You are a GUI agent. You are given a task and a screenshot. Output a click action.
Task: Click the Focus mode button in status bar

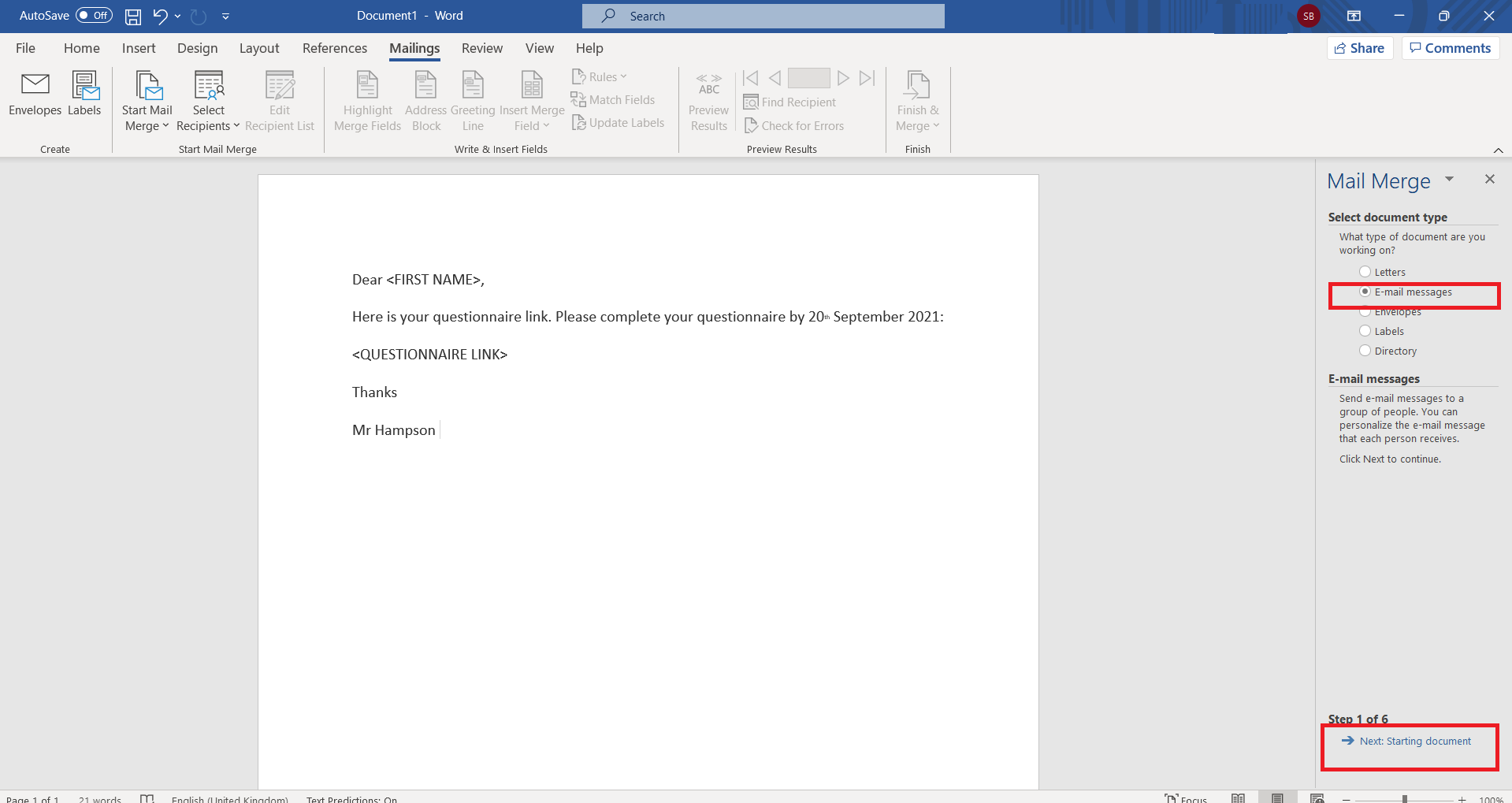pyautogui.click(x=1186, y=797)
